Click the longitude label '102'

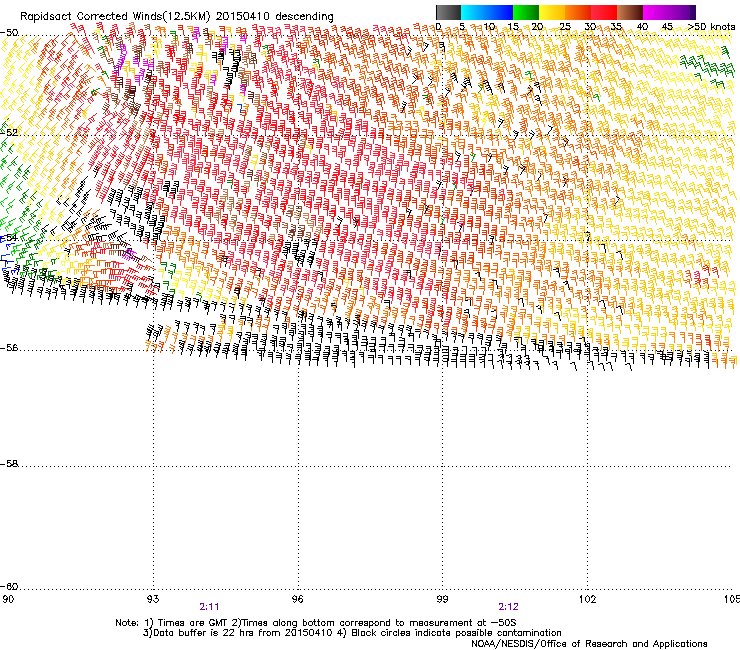pyautogui.click(x=587, y=599)
